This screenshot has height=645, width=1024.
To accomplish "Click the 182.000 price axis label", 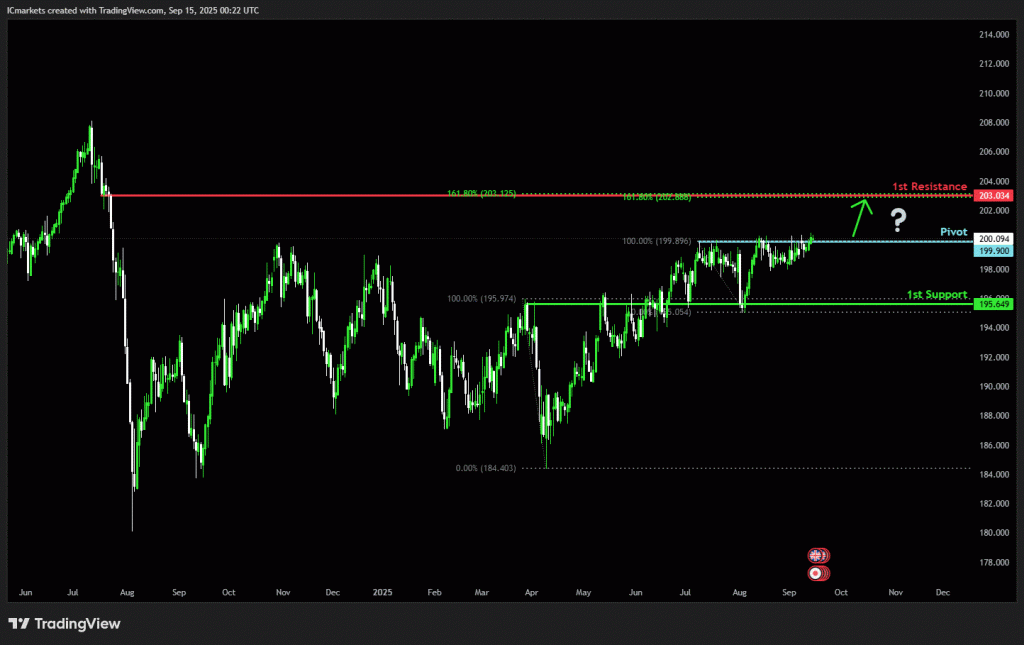I will point(994,504).
